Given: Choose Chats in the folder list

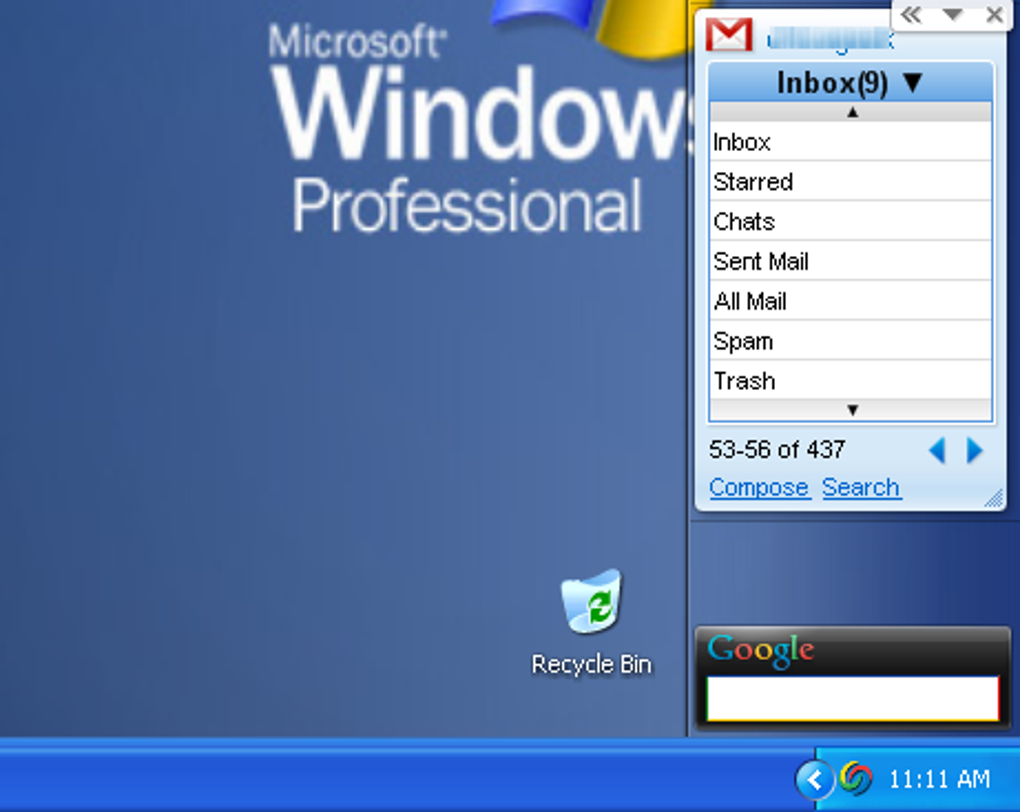Looking at the screenshot, I should pos(851,222).
